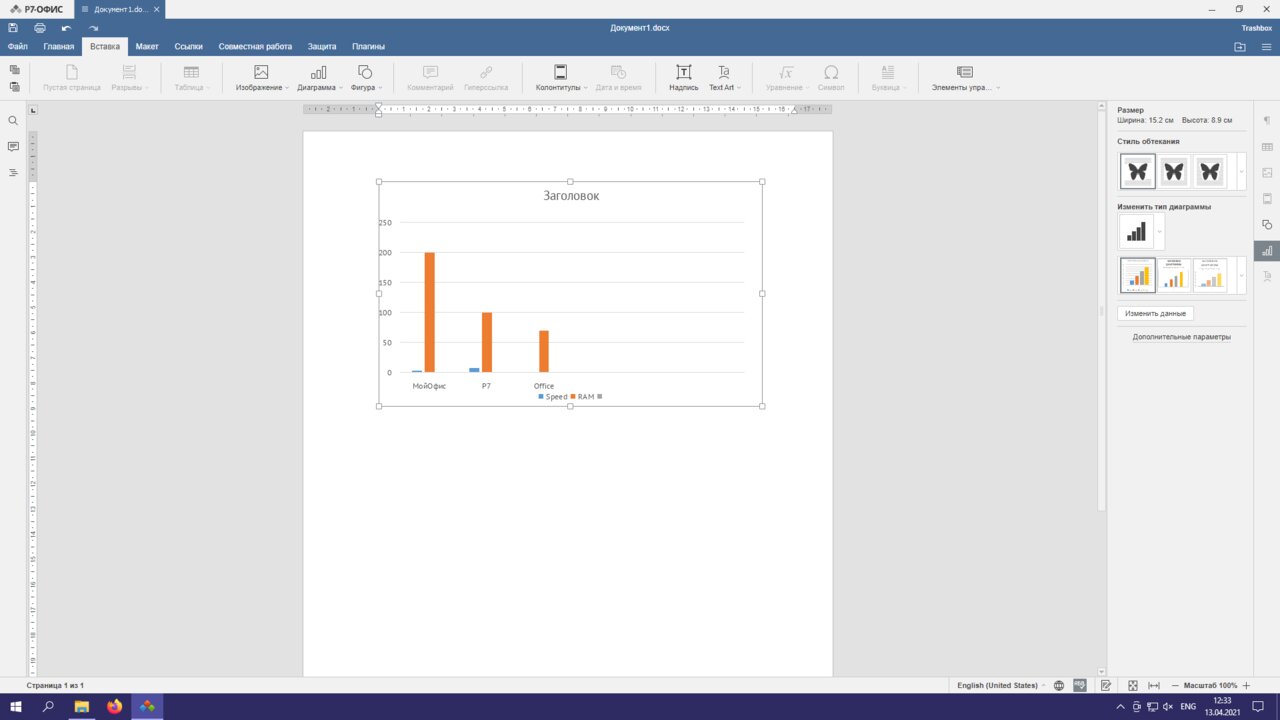This screenshot has width=1280, height=720.
Task: Open the comments panel in left sidebar
Action: (x=13, y=147)
